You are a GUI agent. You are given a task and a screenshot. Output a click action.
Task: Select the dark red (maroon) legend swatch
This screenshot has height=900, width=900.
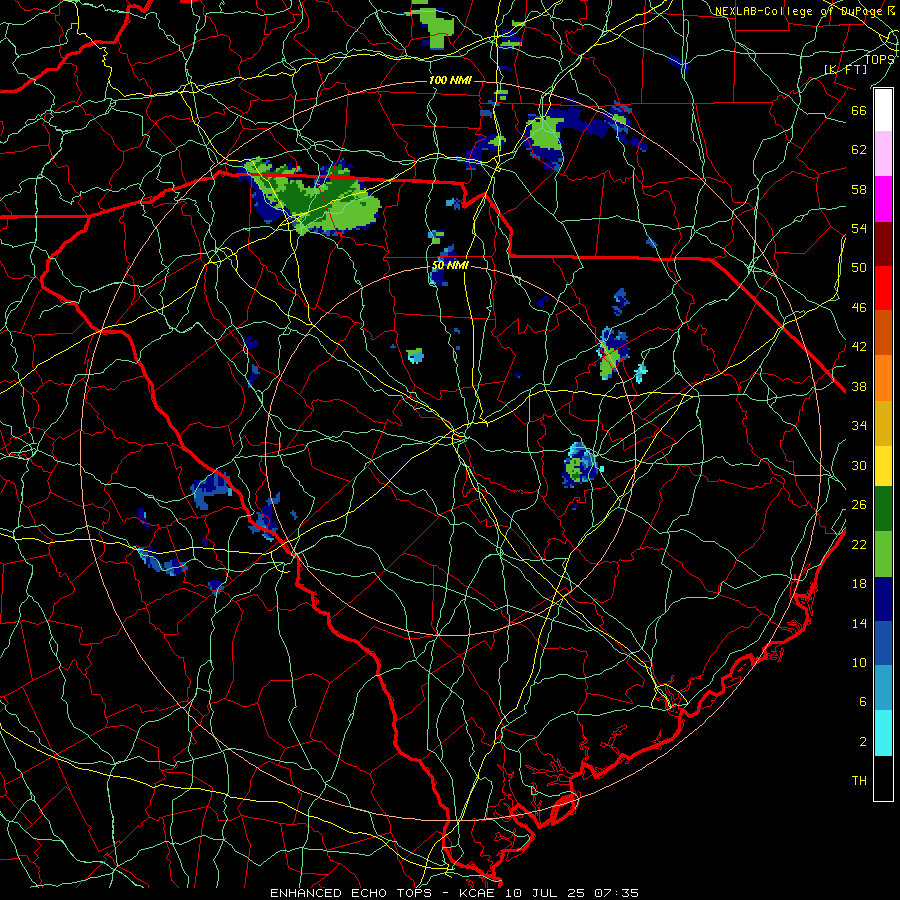(883, 244)
